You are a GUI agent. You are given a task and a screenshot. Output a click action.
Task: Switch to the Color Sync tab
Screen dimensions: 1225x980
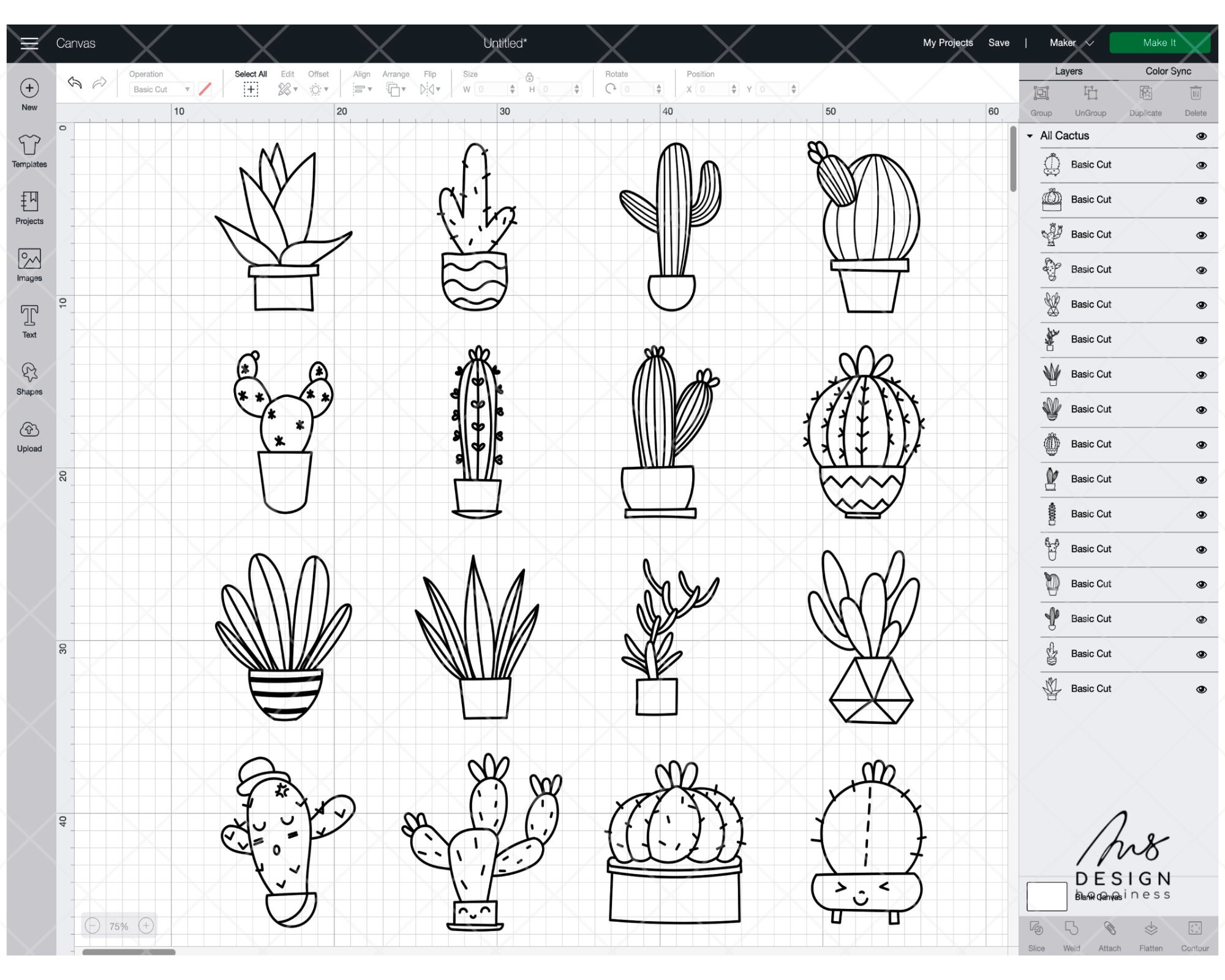tap(1168, 71)
